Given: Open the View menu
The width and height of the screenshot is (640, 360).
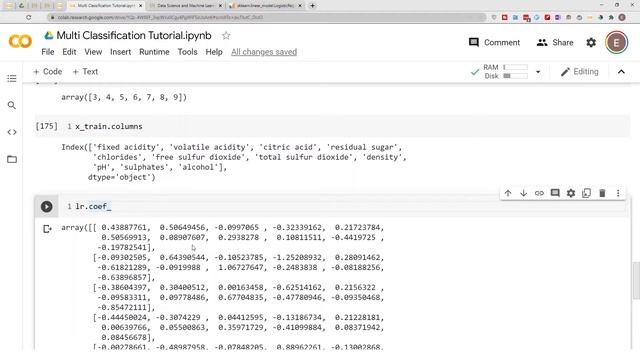Looking at the screenshot, I should [93, 52].
